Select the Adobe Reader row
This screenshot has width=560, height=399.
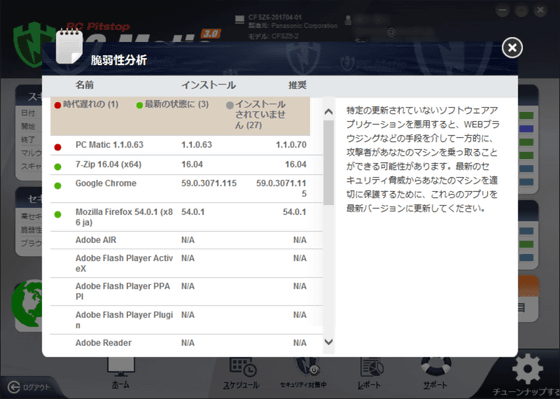(186, 343)
